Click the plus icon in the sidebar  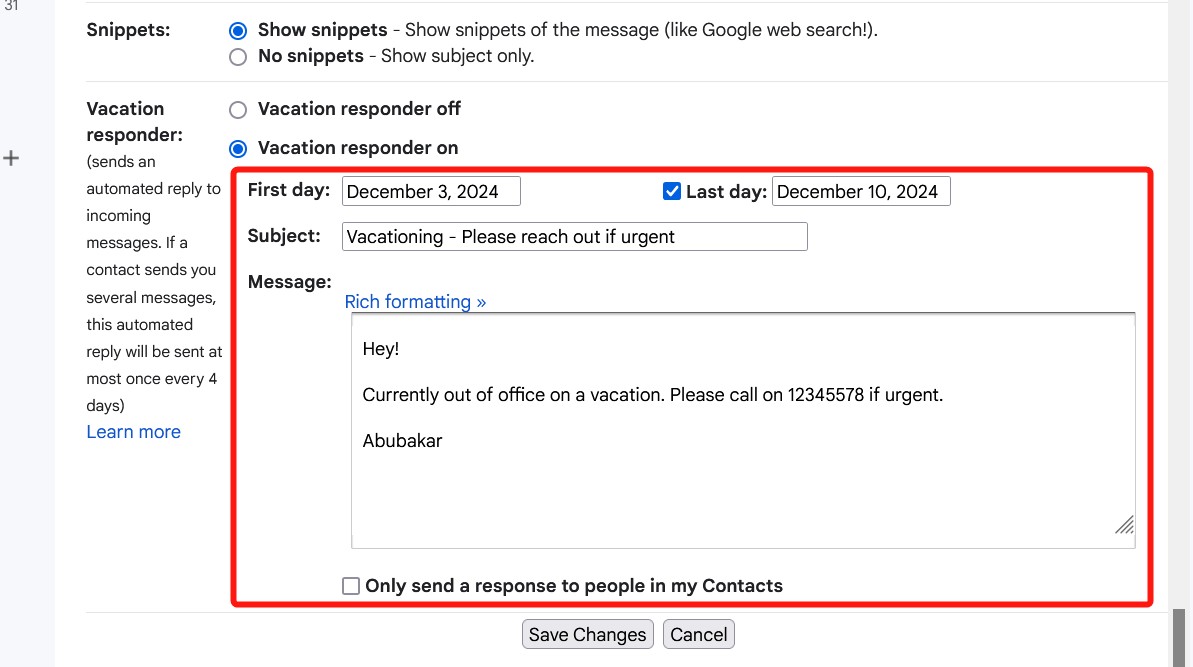coord(11,157)
